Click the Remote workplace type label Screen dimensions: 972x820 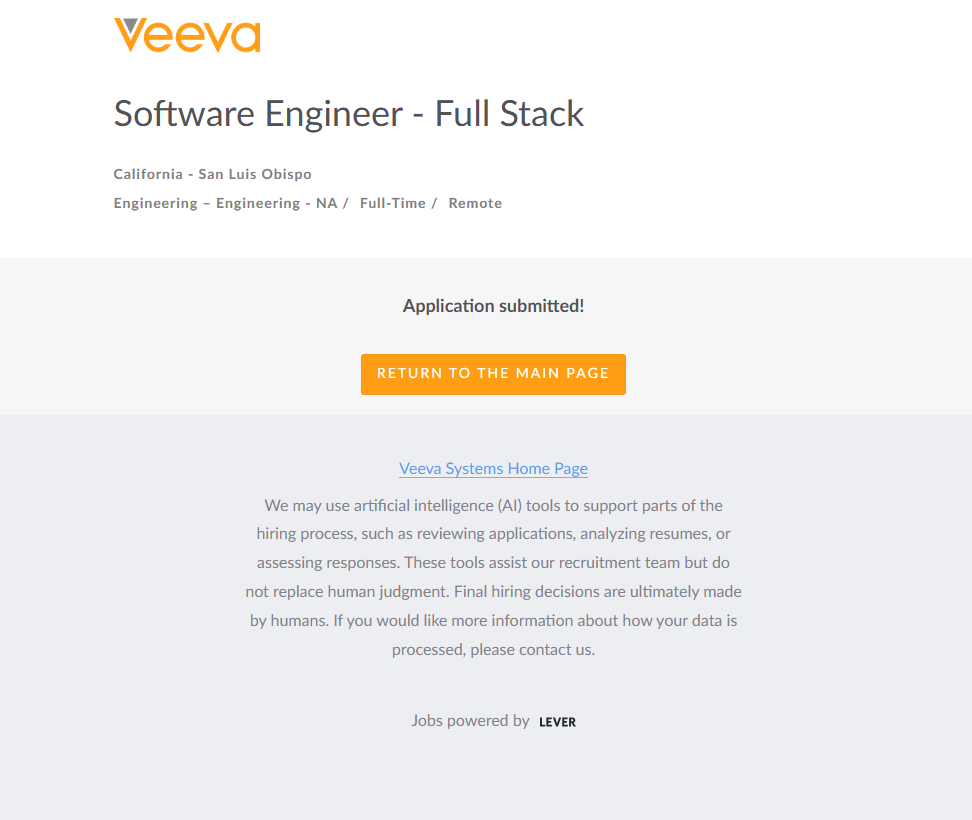point(475,203)
